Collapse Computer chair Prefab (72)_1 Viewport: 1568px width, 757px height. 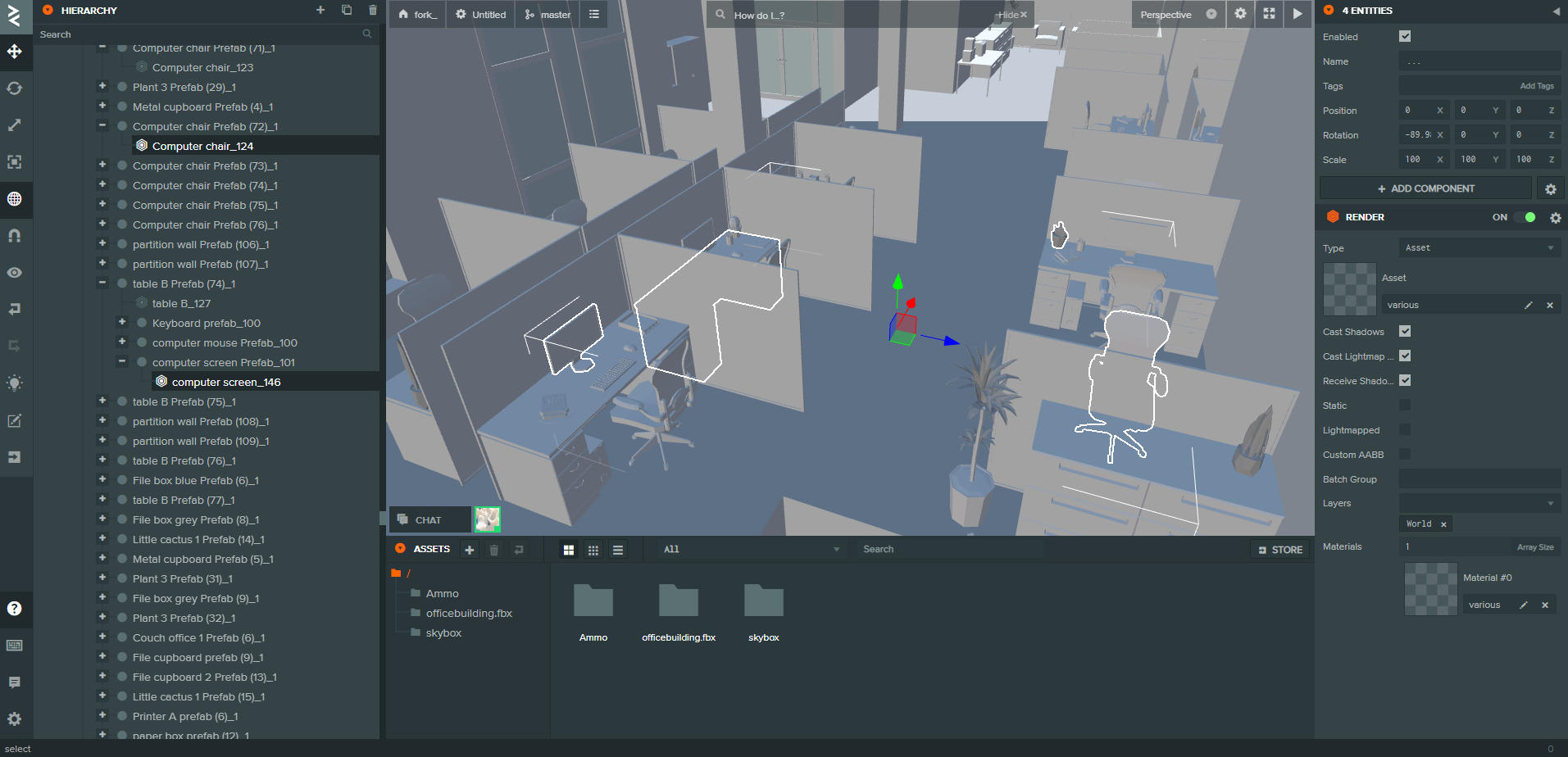tap(102, 125)
